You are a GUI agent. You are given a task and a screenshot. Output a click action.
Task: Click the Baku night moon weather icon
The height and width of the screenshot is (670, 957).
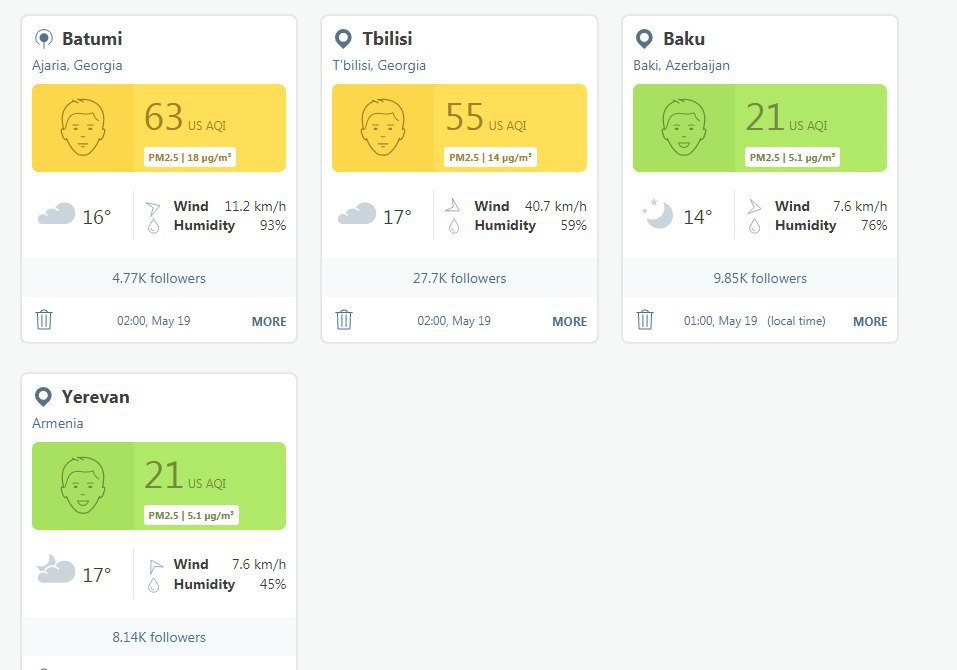pyautogui.click(x=657, y=214)
